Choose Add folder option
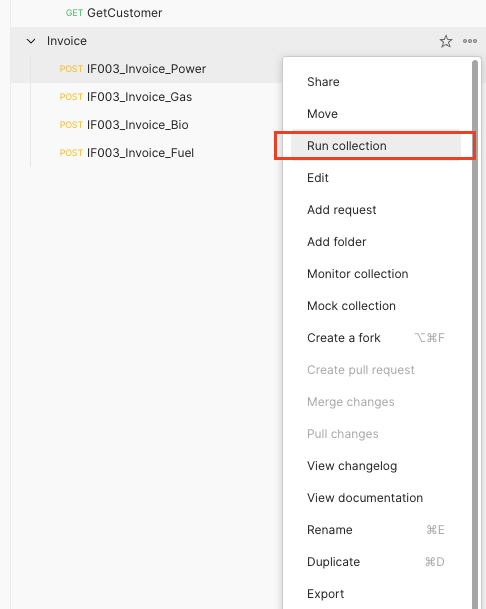This screenshot has height=609, width=486. tap(376, 242)
